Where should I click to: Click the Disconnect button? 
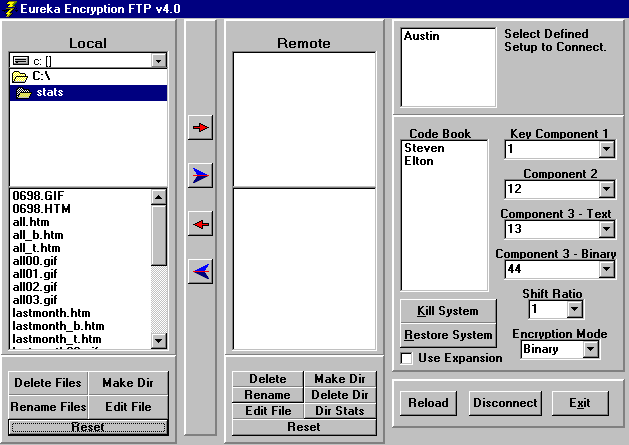coord(505,403)
